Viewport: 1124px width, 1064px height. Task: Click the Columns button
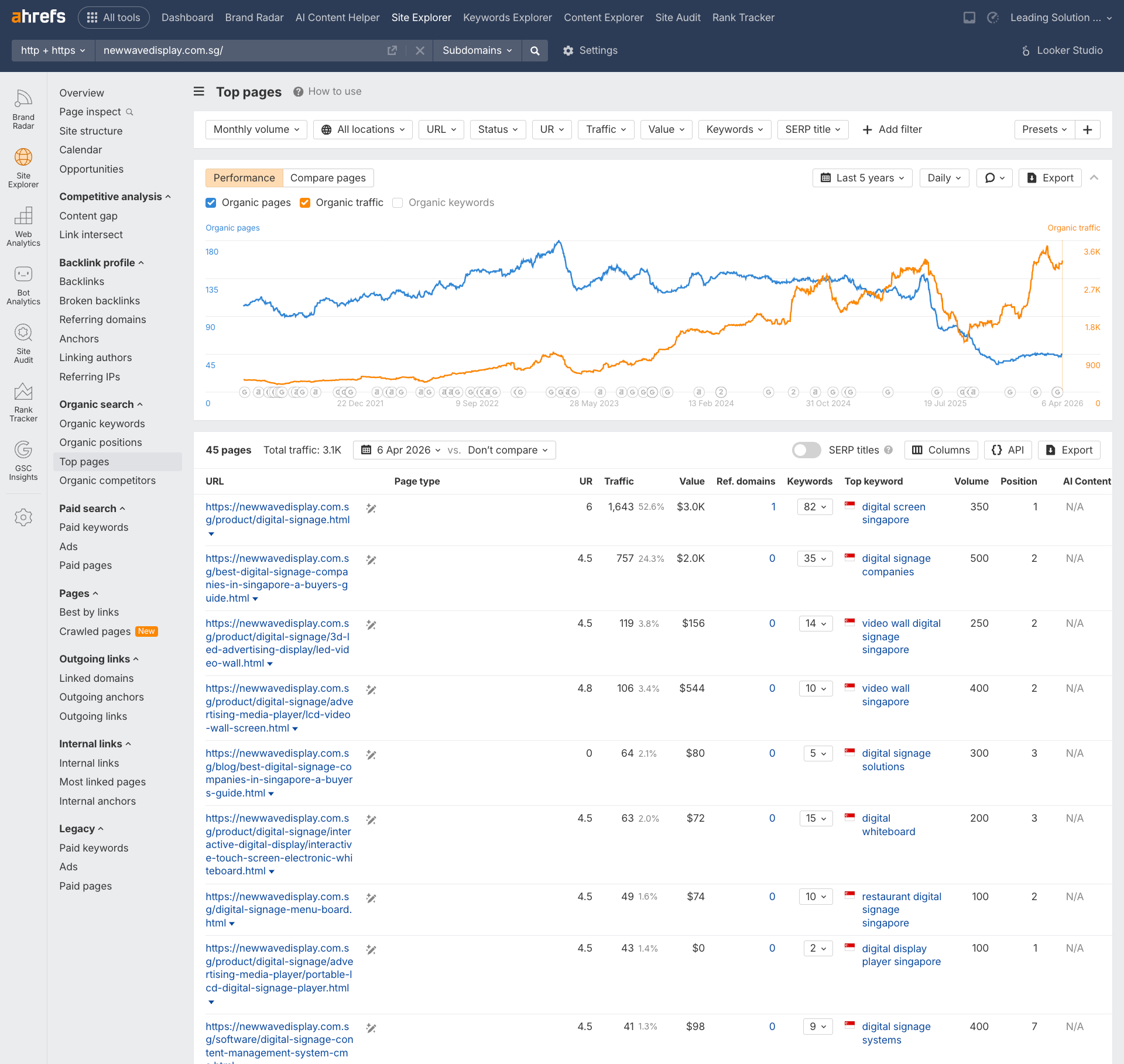941,450
